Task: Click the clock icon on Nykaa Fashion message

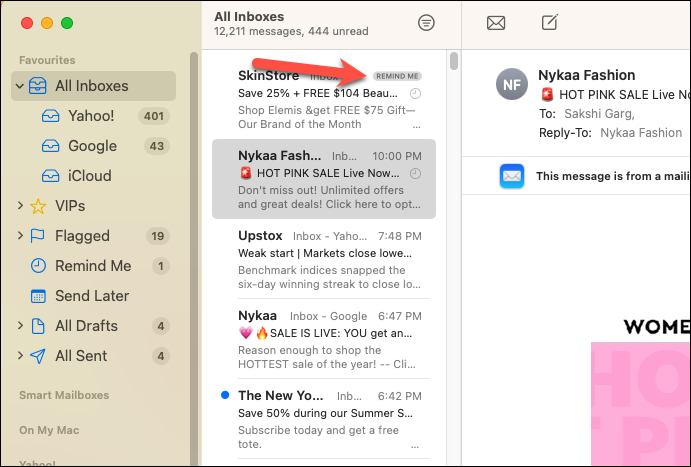Action: click(x=416, y=174)
